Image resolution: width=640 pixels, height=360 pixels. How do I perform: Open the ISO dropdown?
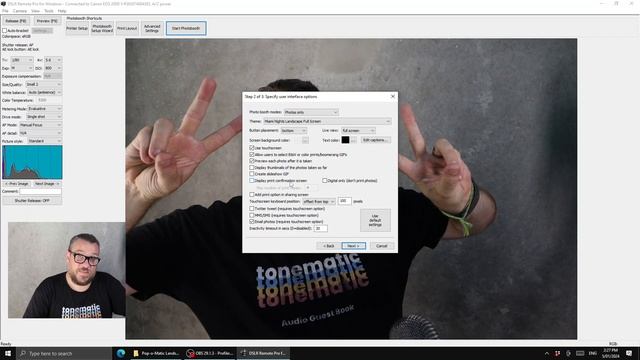pos(53,68)
